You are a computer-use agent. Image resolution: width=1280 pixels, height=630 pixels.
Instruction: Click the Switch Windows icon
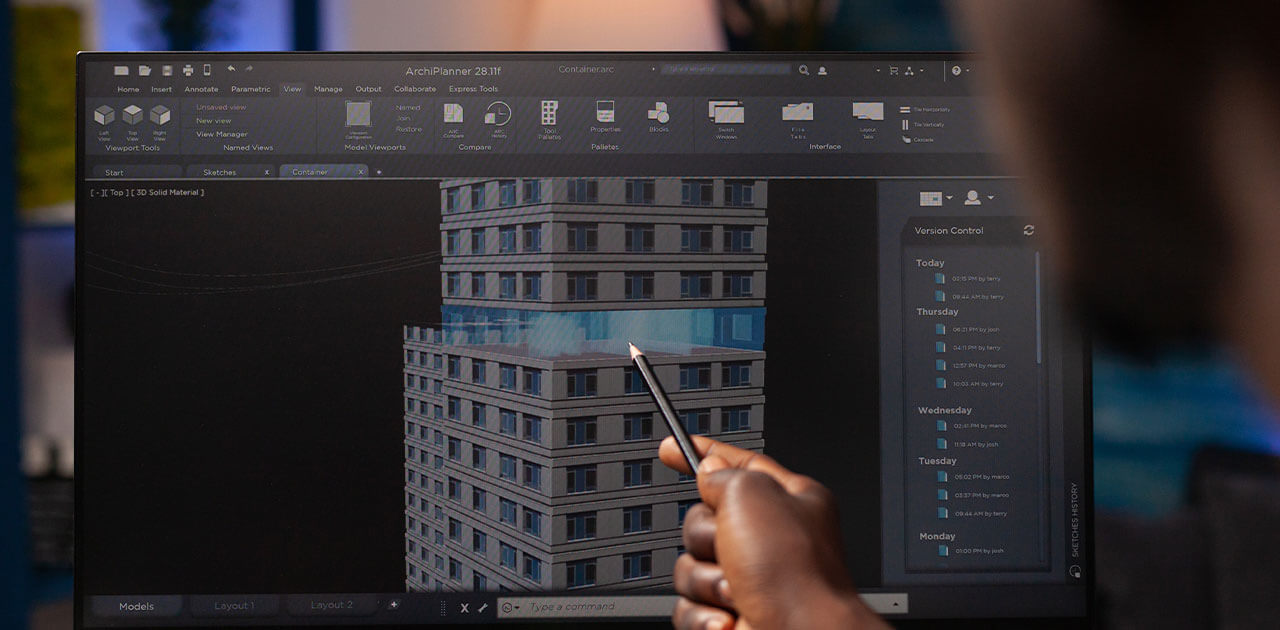[726, 112]
